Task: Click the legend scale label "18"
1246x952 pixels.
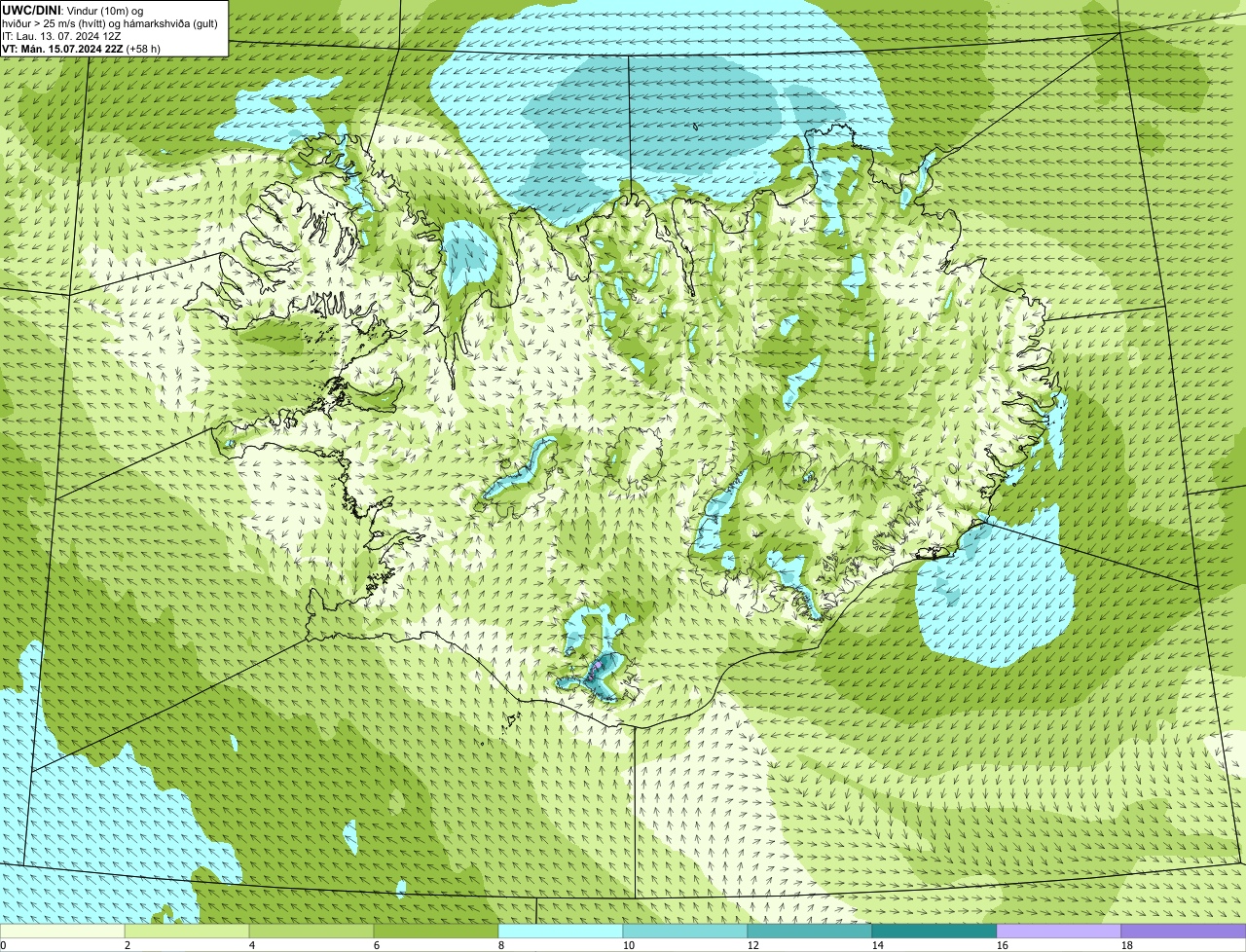Action: click(1127, 945)
